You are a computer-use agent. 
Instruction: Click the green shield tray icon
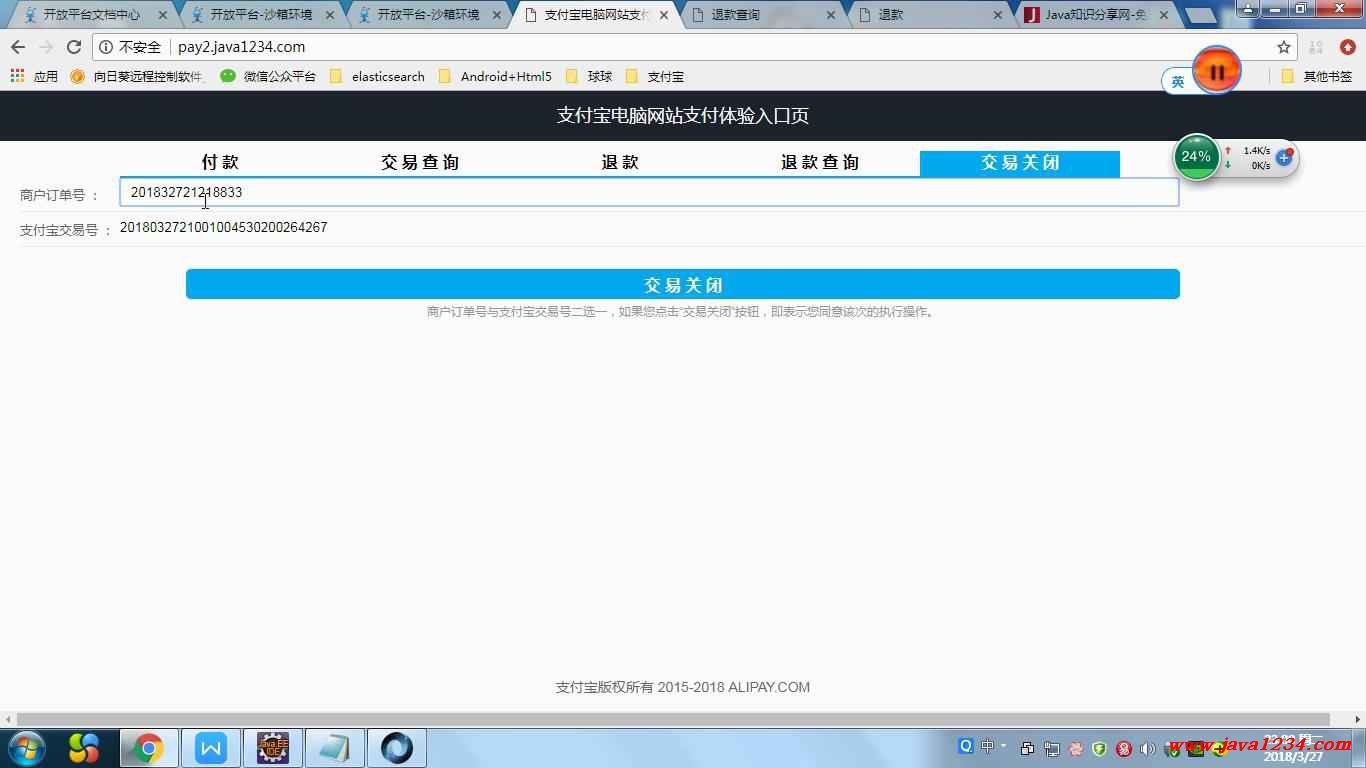1099,748
